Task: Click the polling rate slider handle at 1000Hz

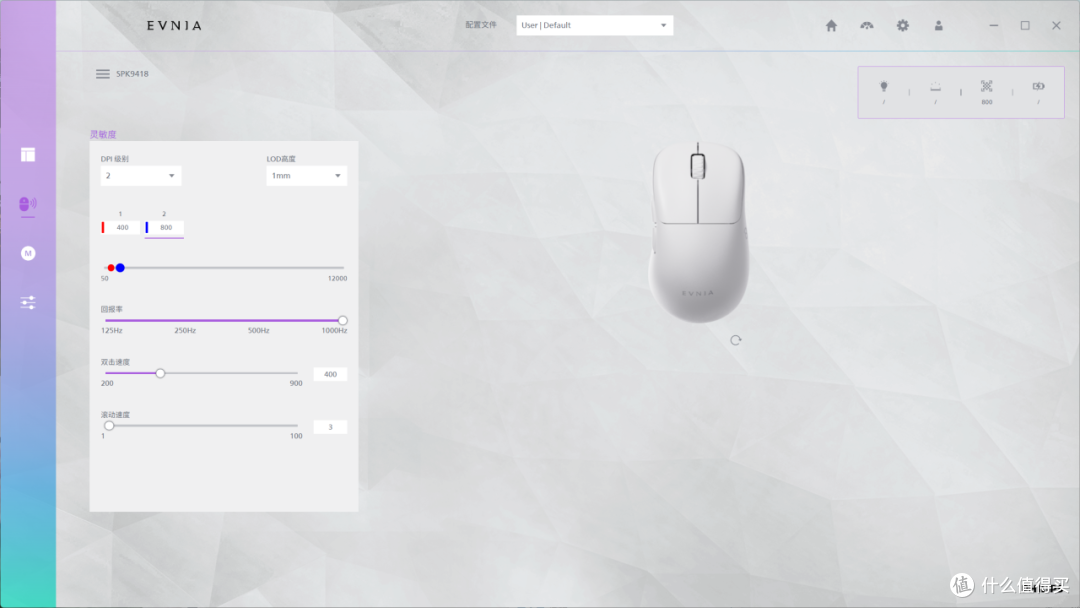Action: 342,320
